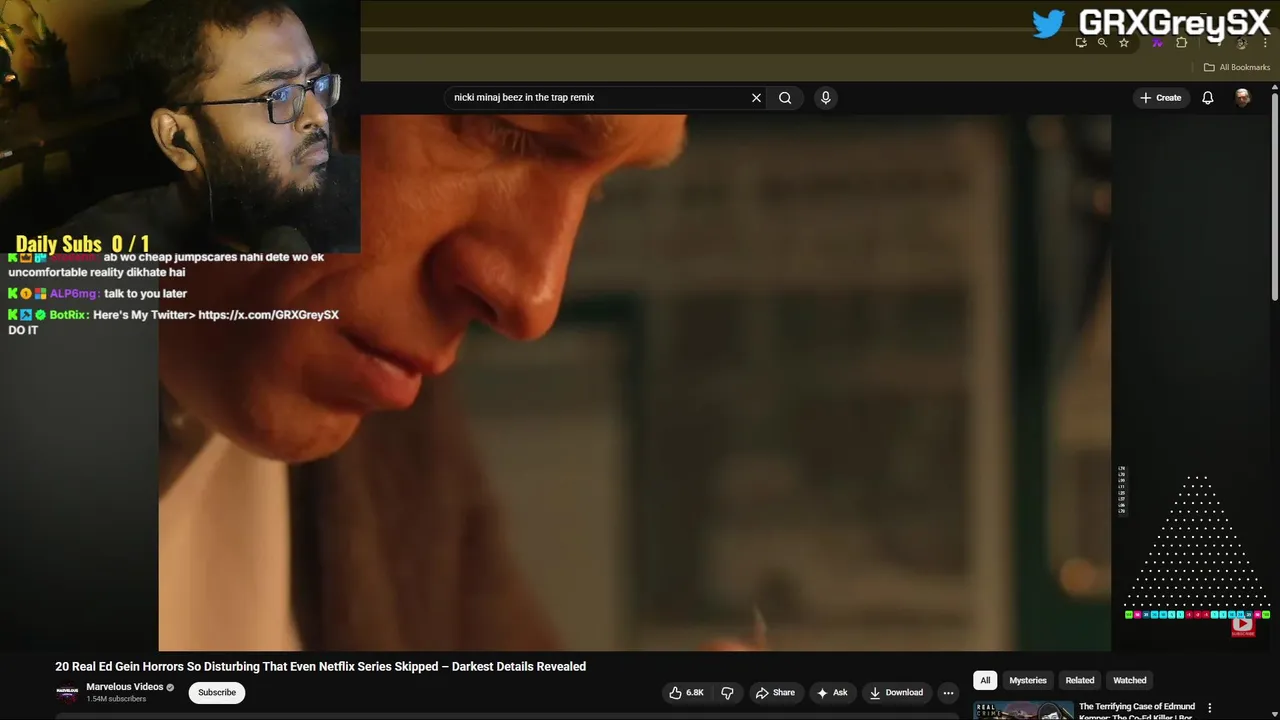Subscribe to Marvelous Videos
This screenshot has width=1280, height=720.
tap(217, 692)
